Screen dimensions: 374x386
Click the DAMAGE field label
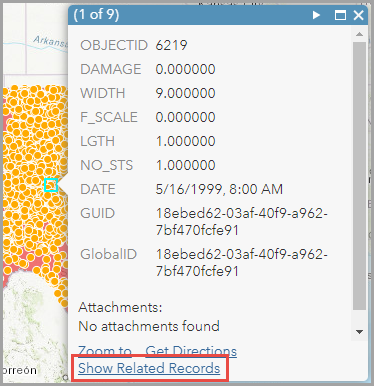[111, 69]
